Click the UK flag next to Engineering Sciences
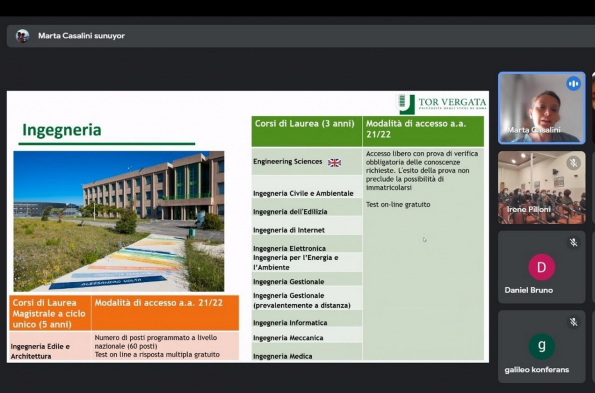 [334, 163]
